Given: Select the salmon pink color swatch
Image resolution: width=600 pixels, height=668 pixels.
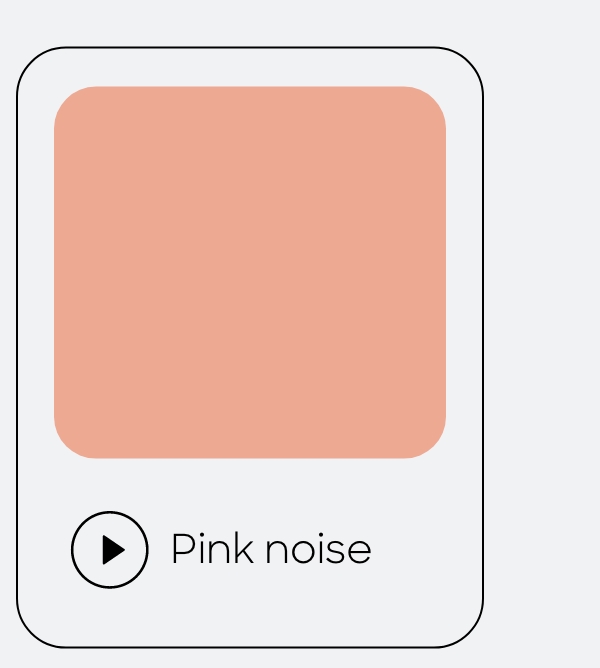Looking at the screenshot, I should [250, 272].
